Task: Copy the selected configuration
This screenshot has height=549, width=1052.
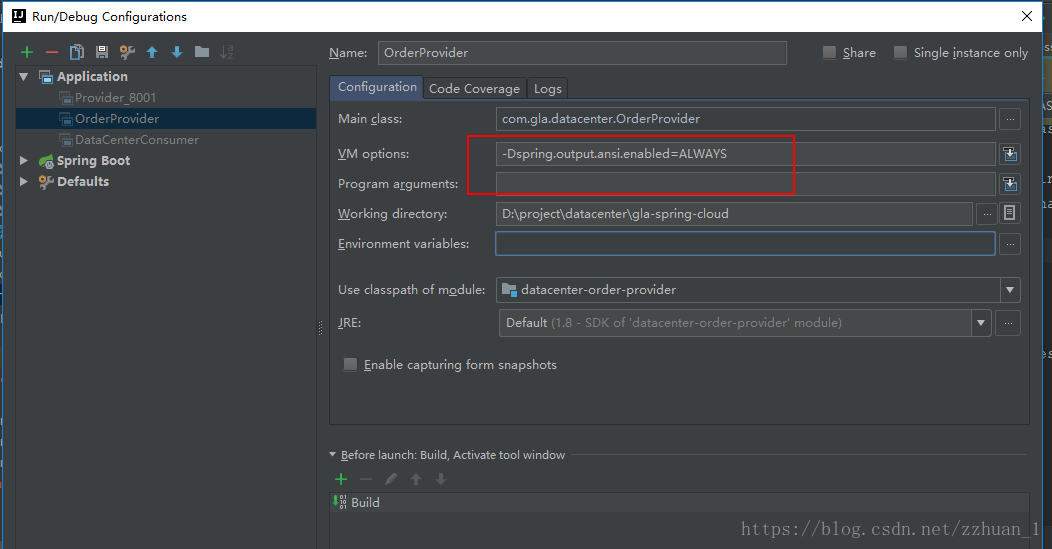Action: [x=77, y=52]
